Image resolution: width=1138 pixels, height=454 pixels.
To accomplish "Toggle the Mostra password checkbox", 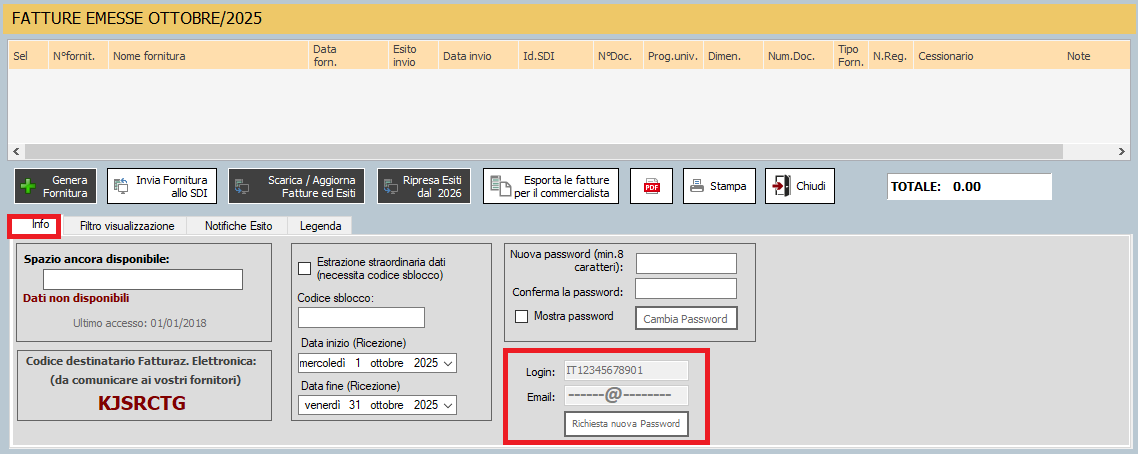I will tap(521, 317).
